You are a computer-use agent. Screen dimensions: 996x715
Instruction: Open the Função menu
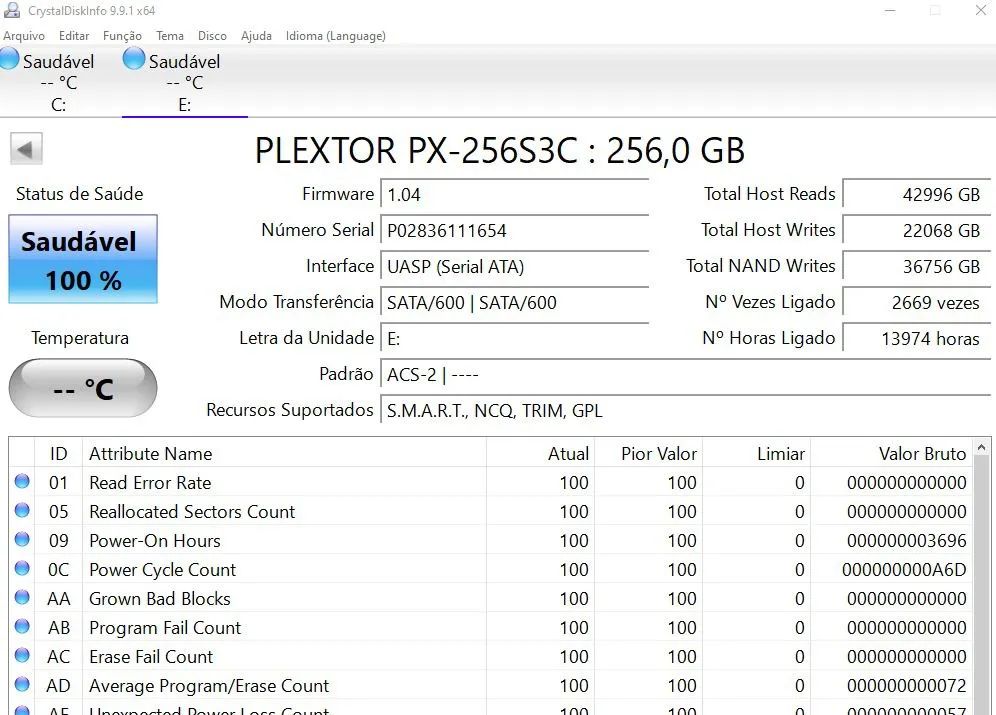click(x=123, y=36)
